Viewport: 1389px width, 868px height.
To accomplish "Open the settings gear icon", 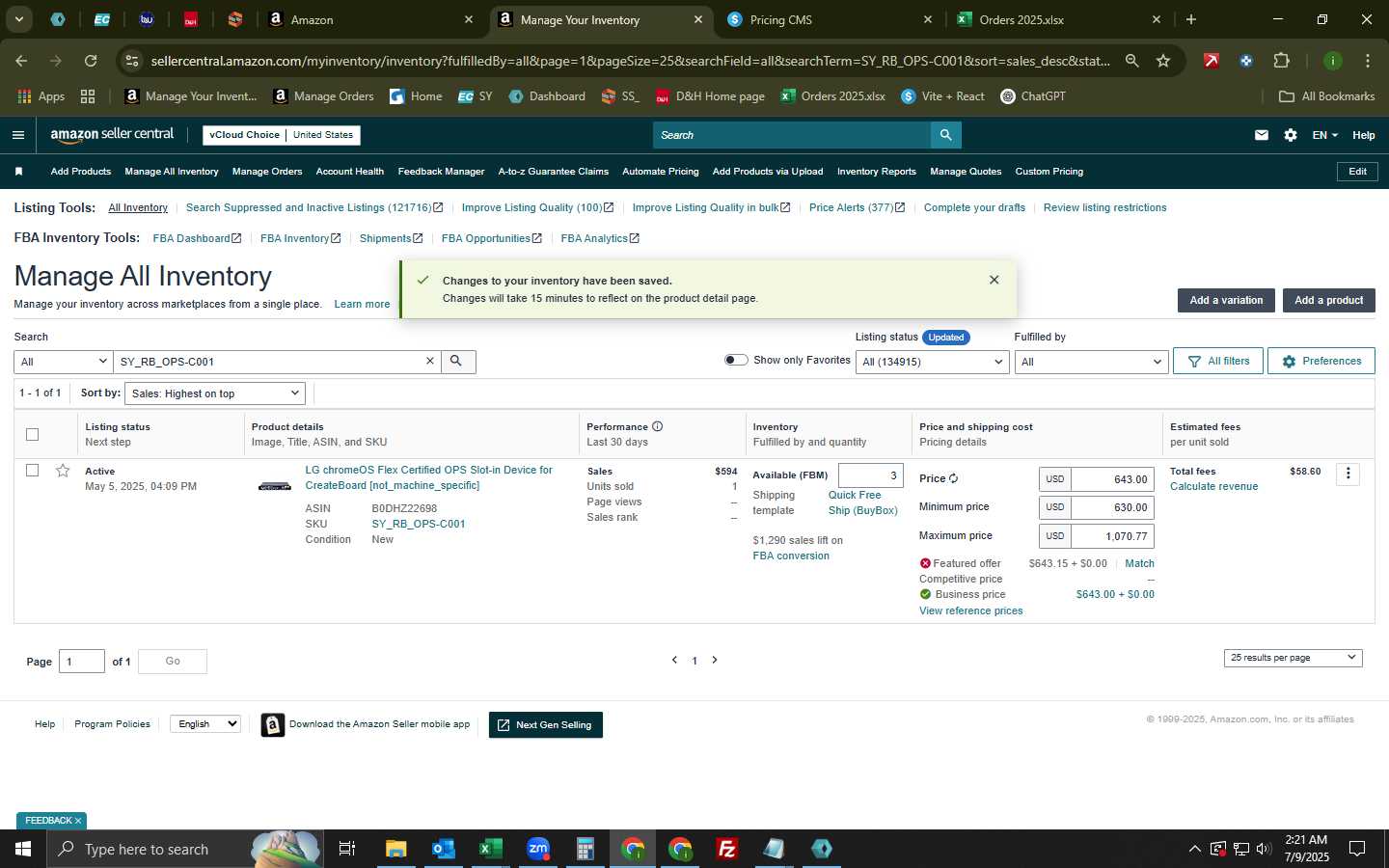I will 1291,135.
